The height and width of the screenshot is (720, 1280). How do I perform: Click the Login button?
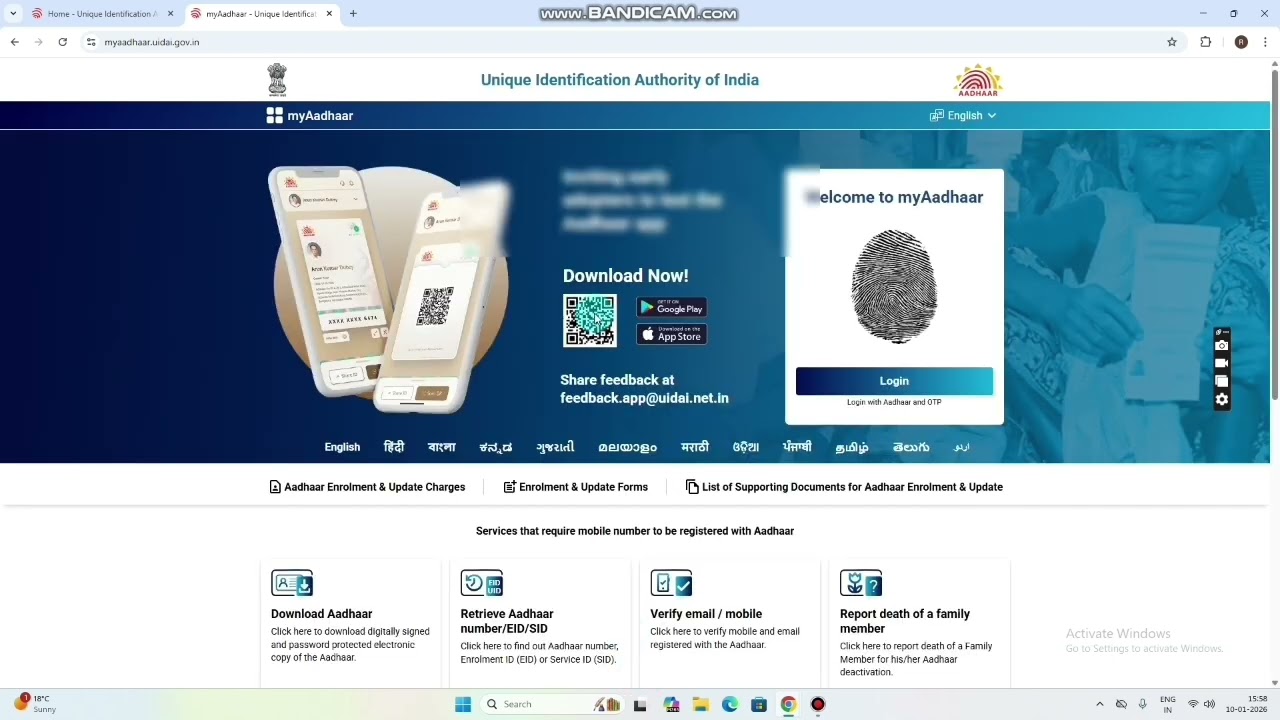tap(894, 381)
